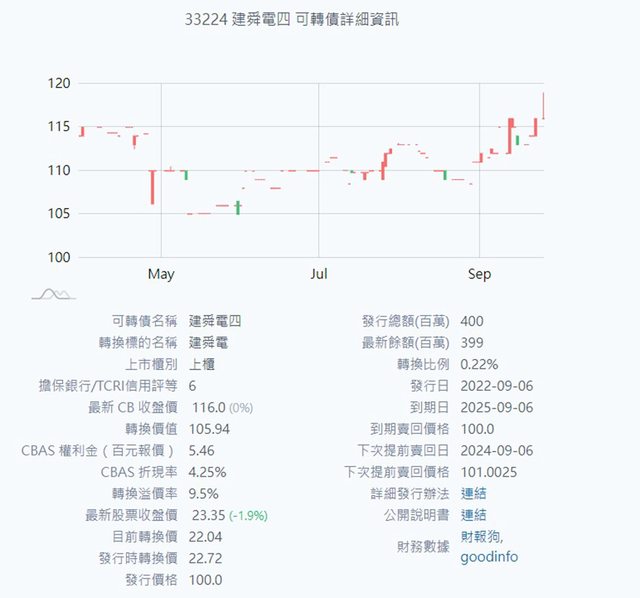Click the May label on the date axis

click(160, 274)
